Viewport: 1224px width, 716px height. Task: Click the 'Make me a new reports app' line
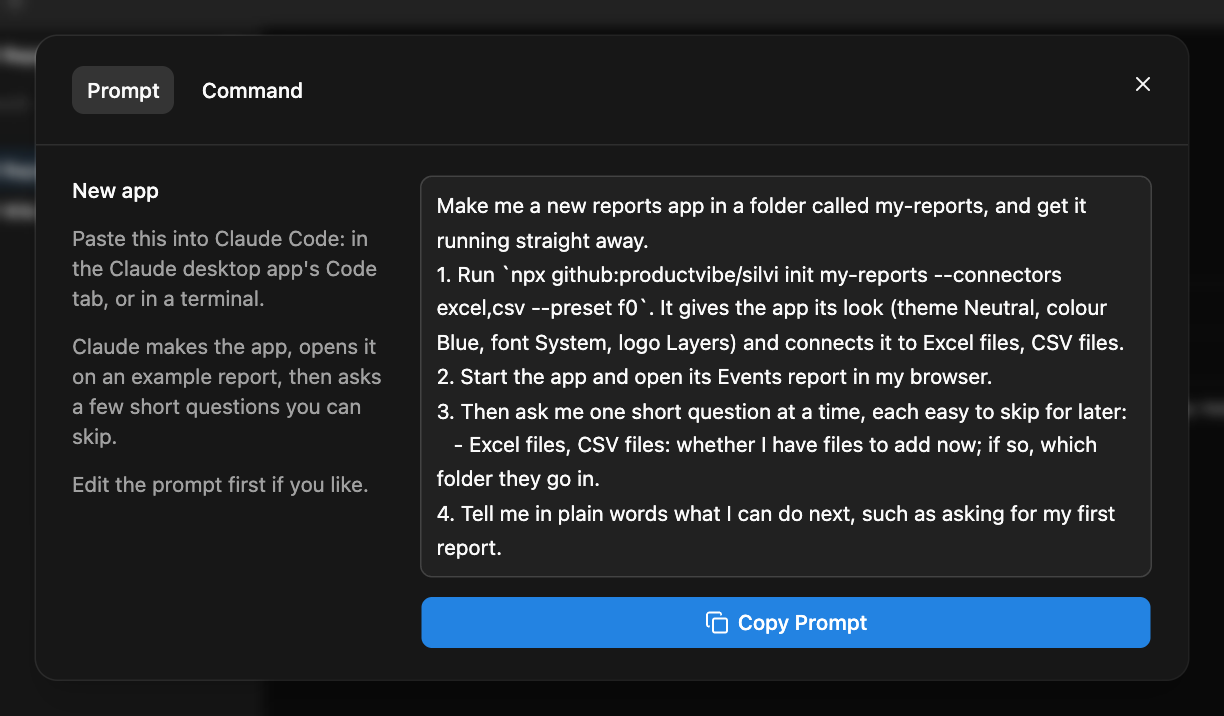click(x=762, y=223)
